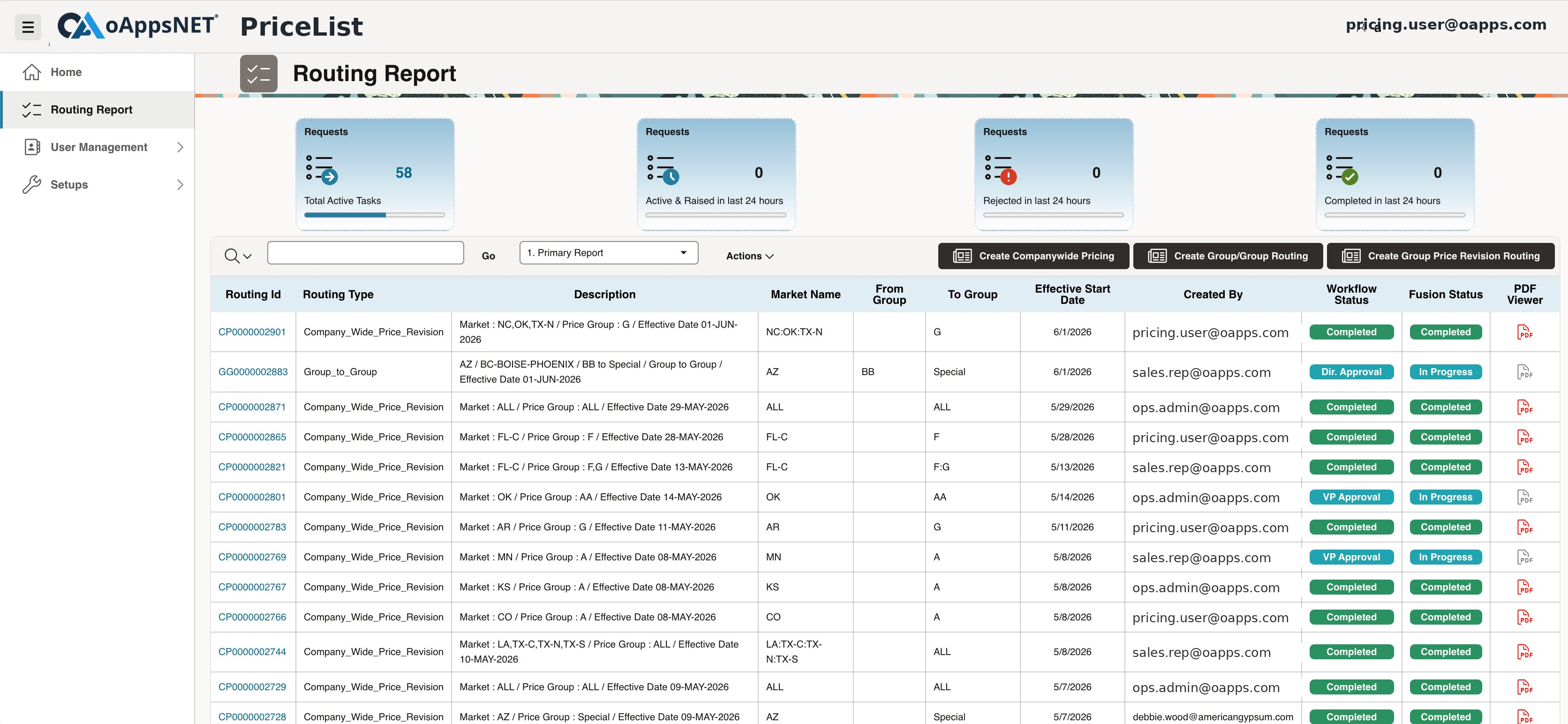This screenshot has height=724, width=1568.
Task: Click the Market Name column header
Action: point(805,295)
